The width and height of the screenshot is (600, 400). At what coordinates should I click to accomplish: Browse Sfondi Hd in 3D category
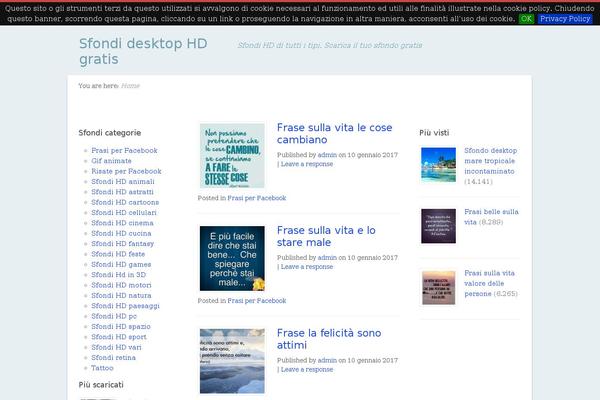click(x=119, y=274)
